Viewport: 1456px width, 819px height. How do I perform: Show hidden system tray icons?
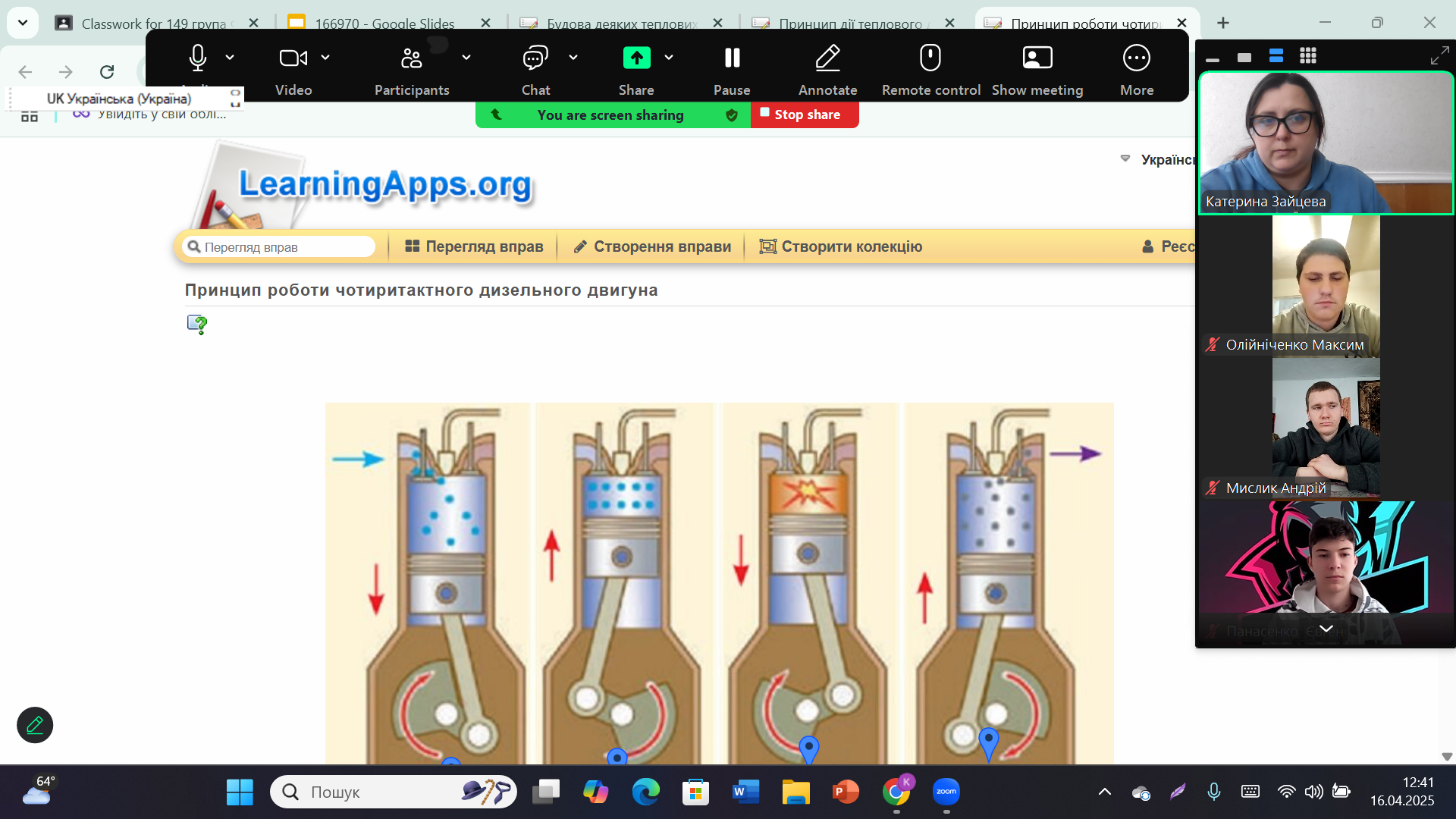(1105, 792)
